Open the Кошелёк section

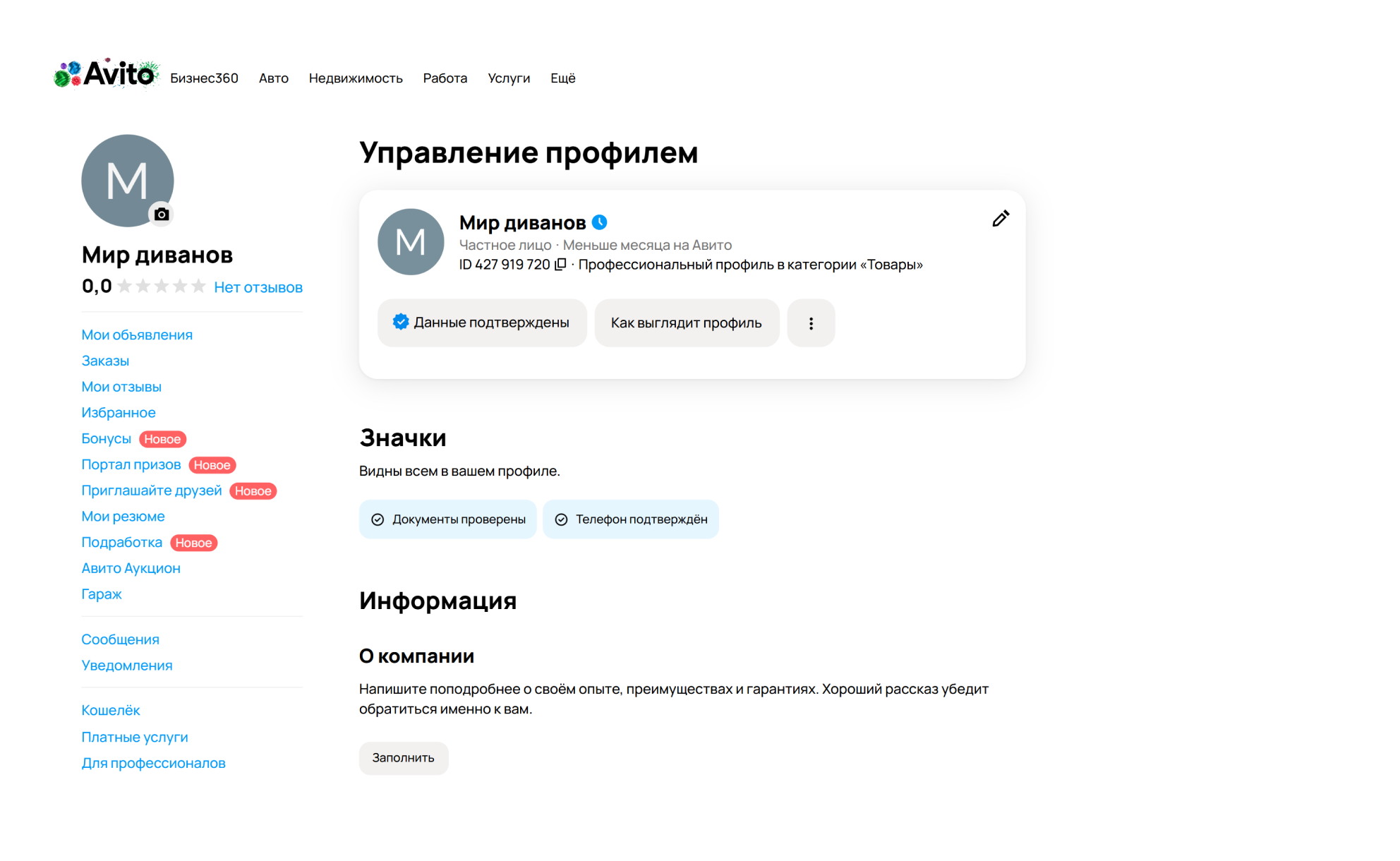pos(111,710)
